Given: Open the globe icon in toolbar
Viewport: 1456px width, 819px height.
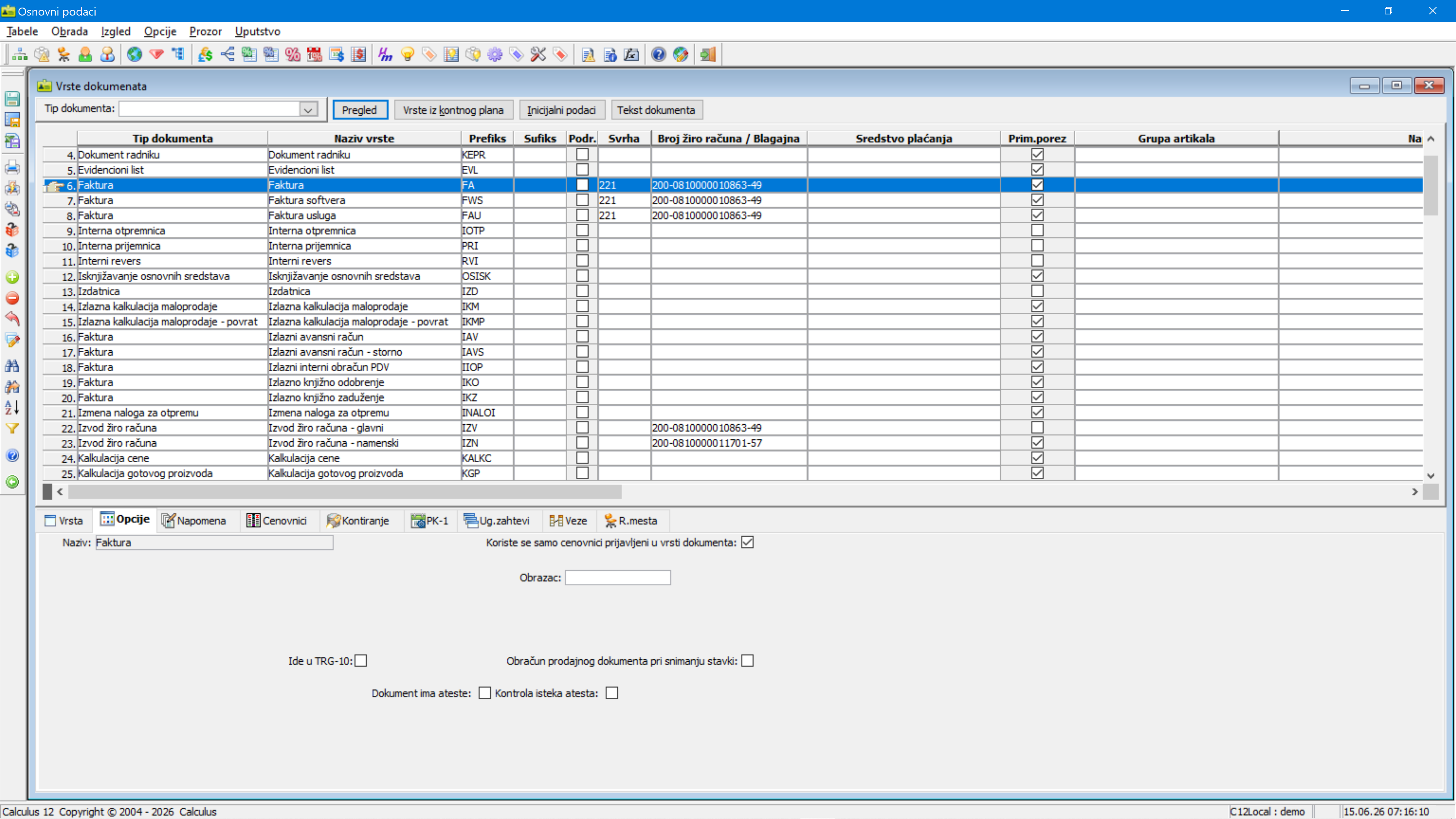Looking at the screenshot, I should [135, 54].
